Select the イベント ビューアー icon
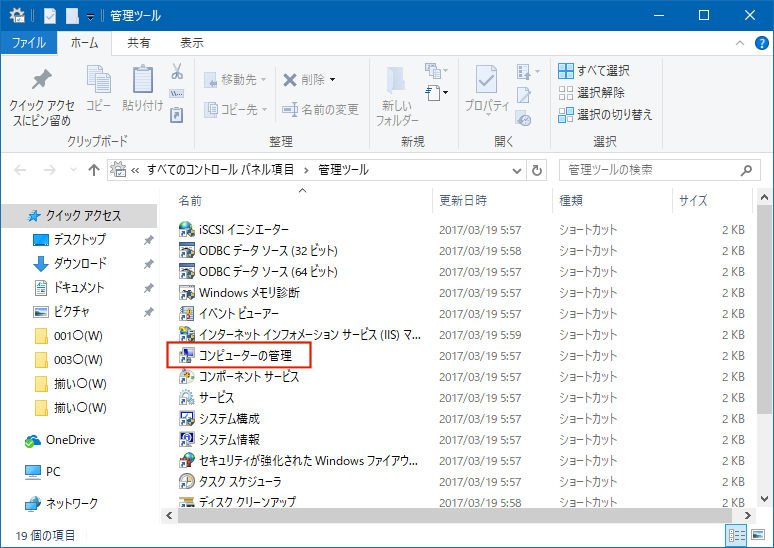The image size is (774, 548). tap(187, 313)
